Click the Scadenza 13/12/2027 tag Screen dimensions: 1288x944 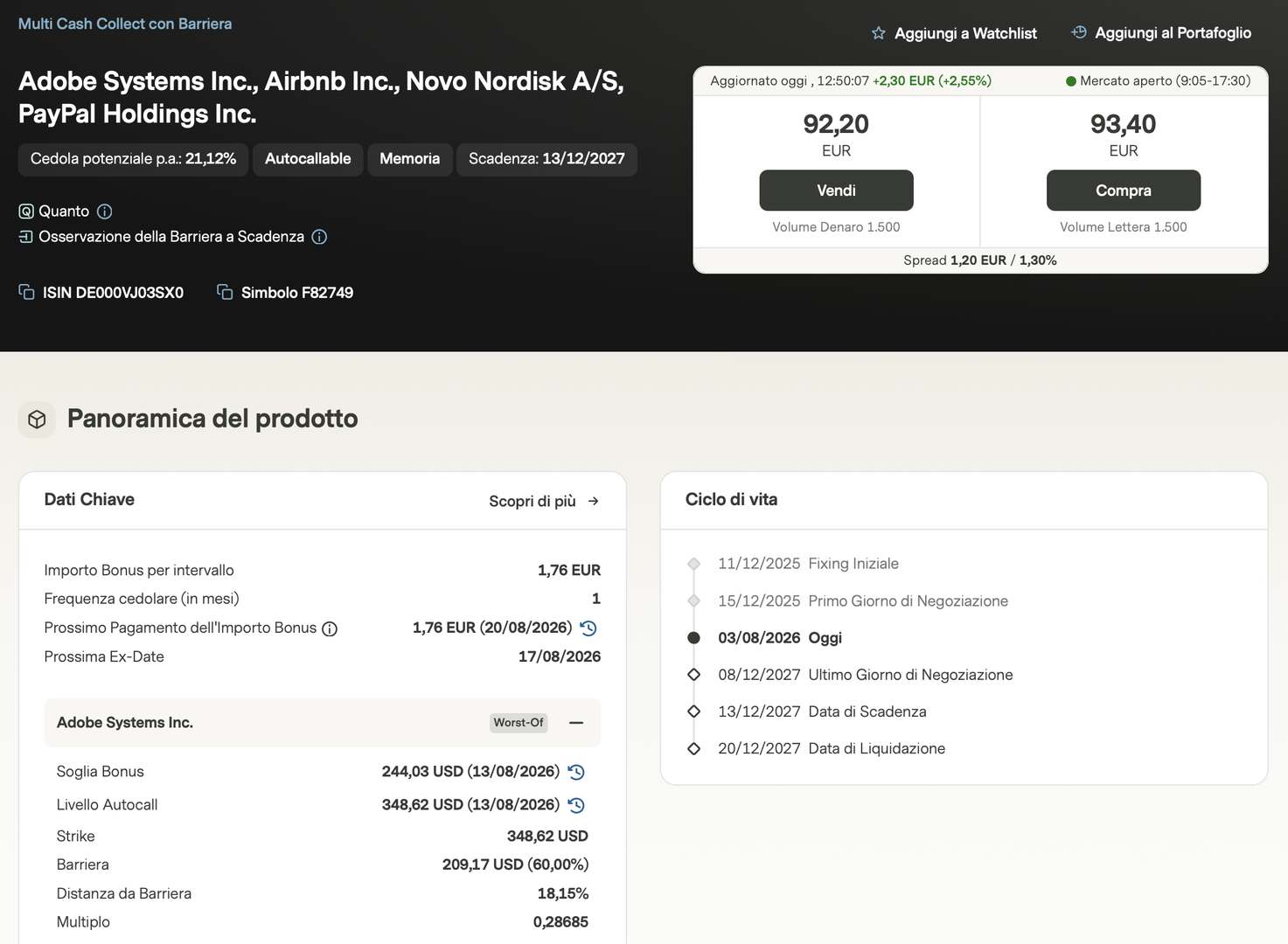tap(547, 159)
